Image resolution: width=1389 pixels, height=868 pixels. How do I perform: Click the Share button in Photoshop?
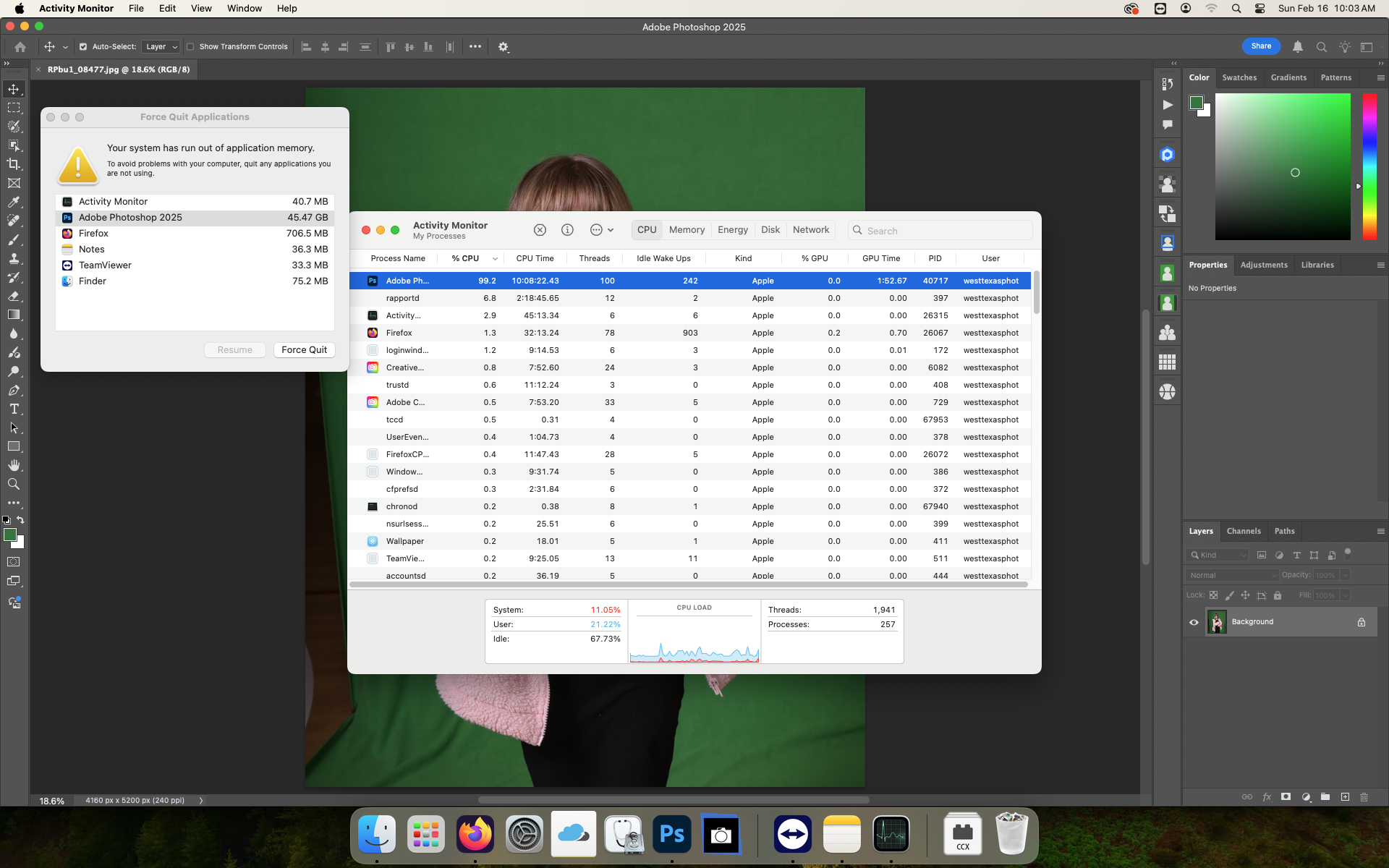tap(1261, 46)
